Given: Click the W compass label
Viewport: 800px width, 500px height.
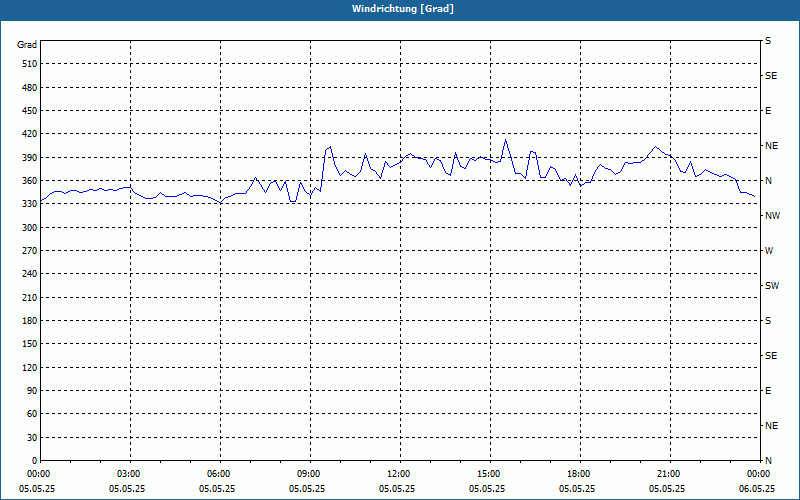Looking at the screenshot, I should pos(769,251).
